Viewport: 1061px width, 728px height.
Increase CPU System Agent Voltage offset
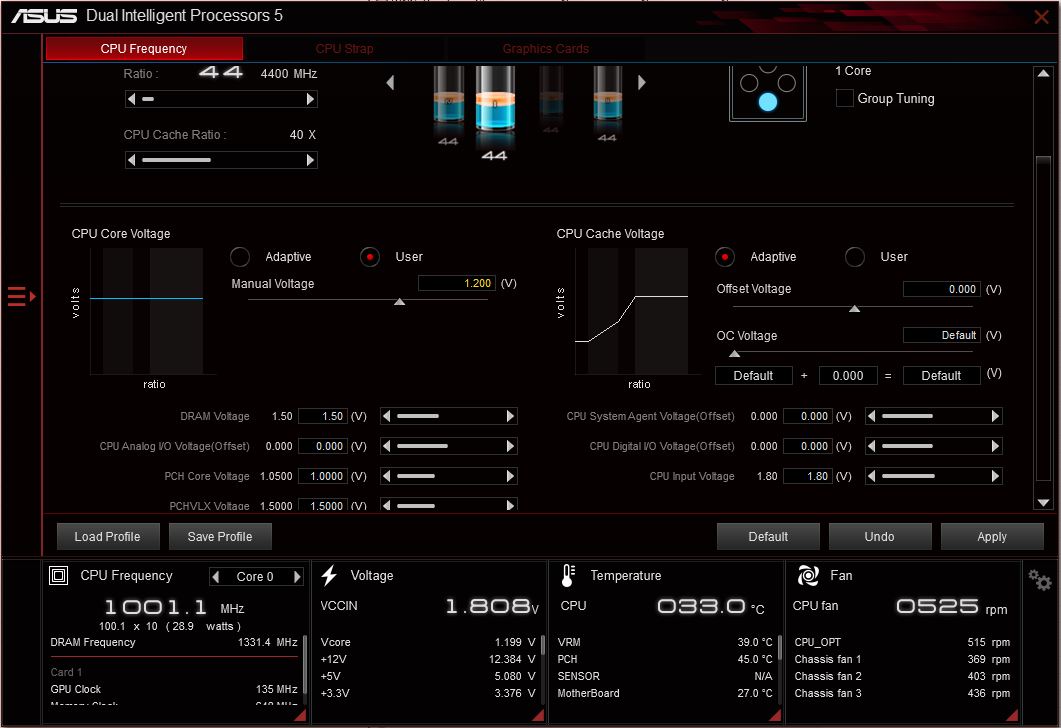(995, 416)
